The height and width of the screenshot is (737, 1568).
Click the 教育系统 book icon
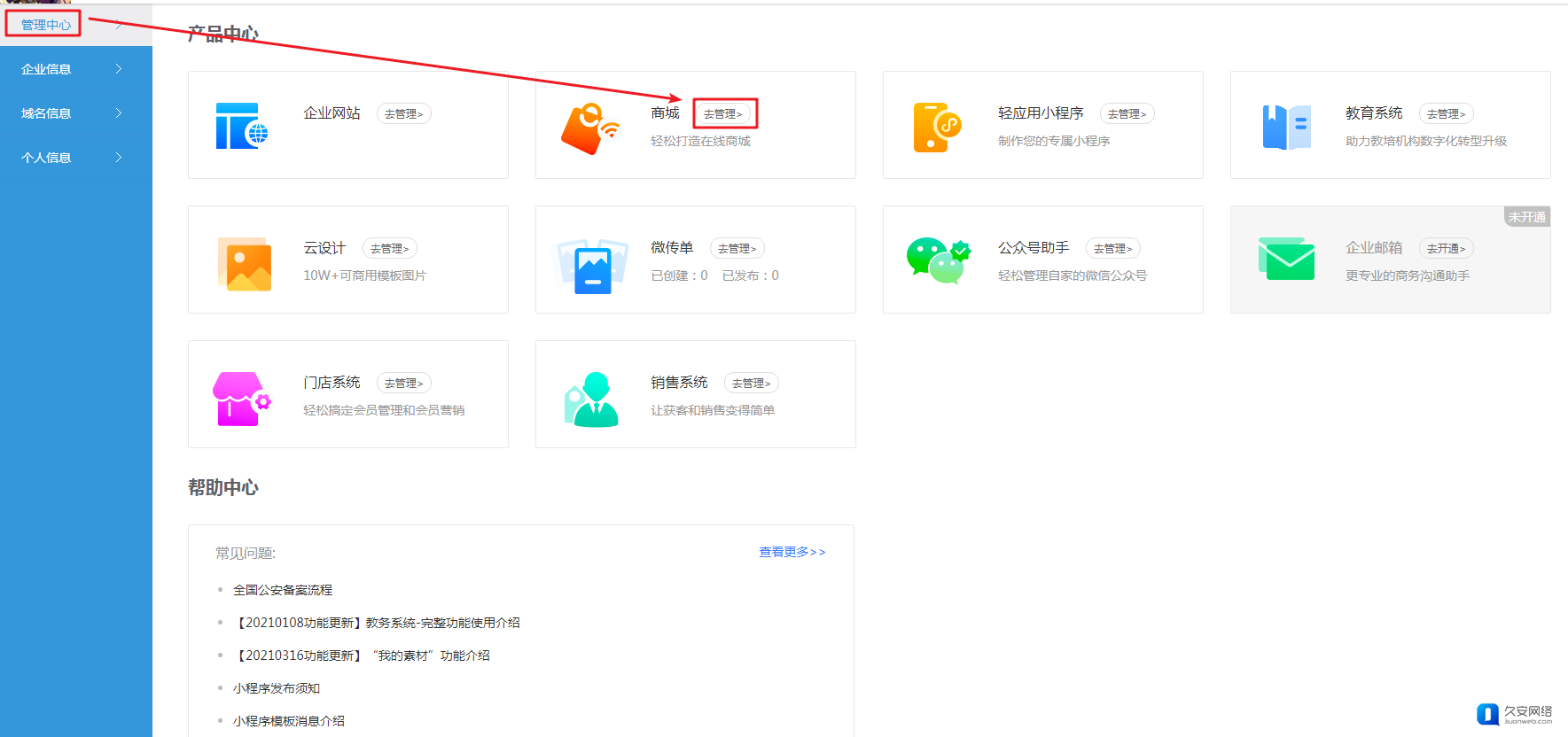1285,128
